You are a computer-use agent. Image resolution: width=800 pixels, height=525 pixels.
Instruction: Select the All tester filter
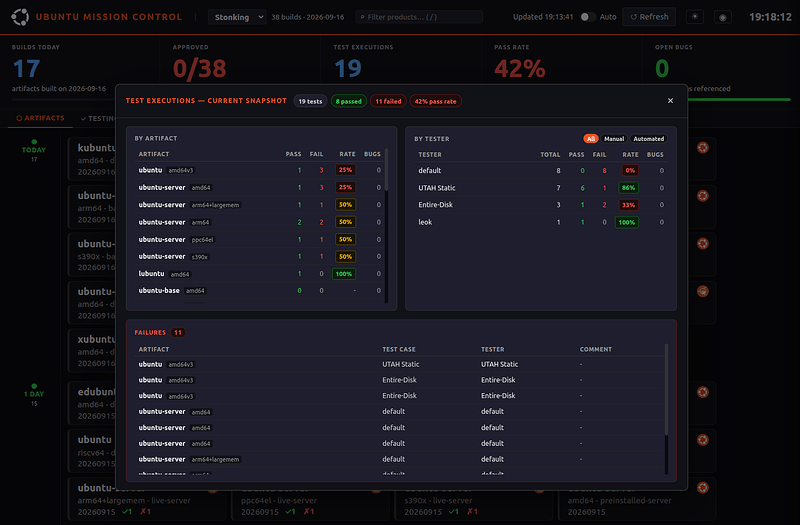(x=591, y=139)
